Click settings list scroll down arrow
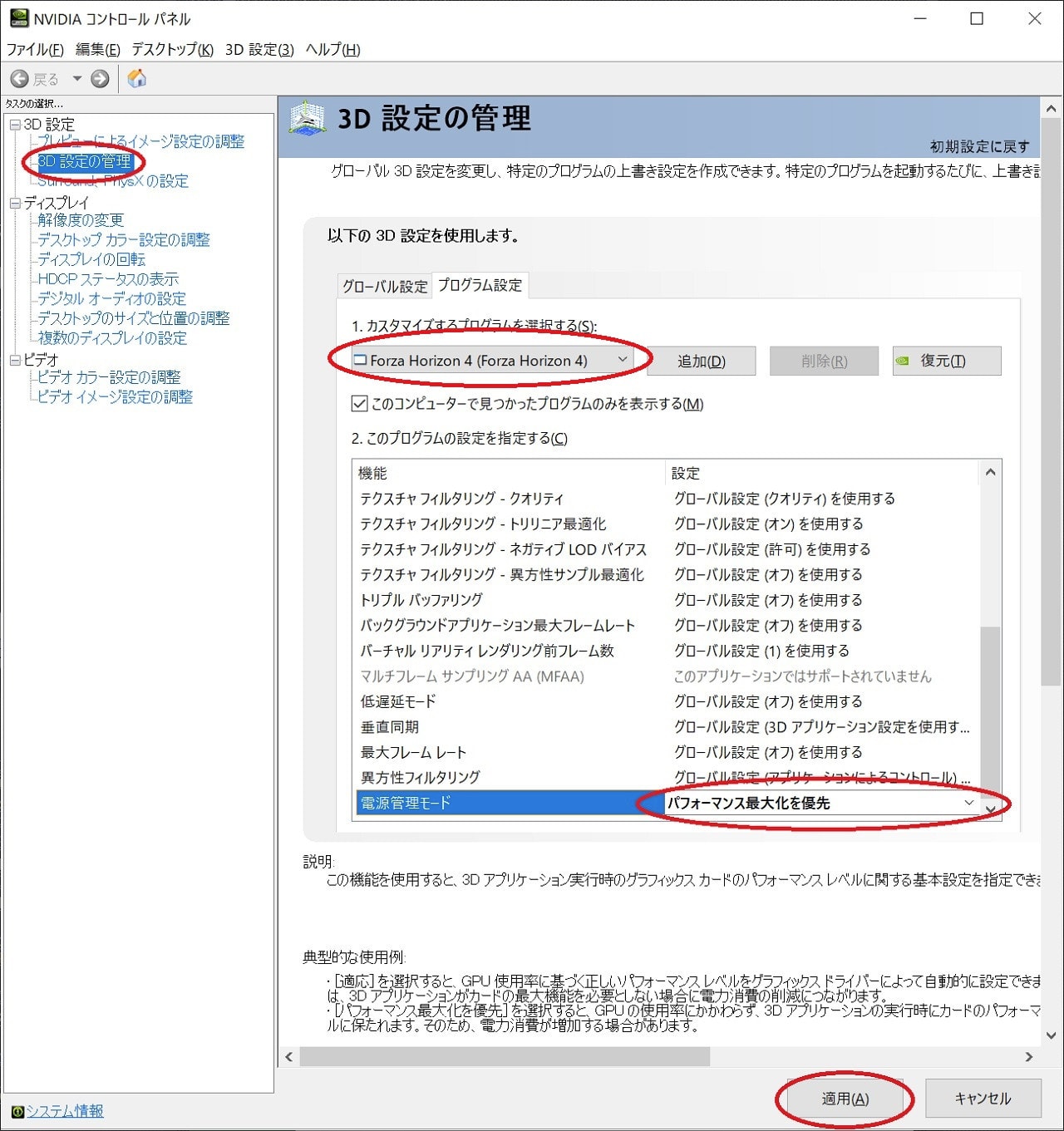The width and height of the screenshot is (1064, 1131). pos(990,809)
